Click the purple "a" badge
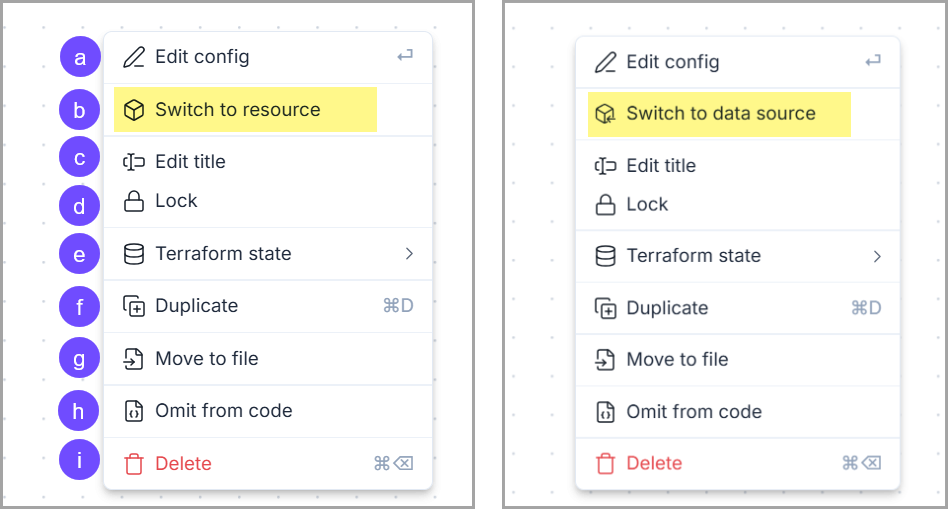The height and width of the screenshot is (509, 948). click(80, 57)
